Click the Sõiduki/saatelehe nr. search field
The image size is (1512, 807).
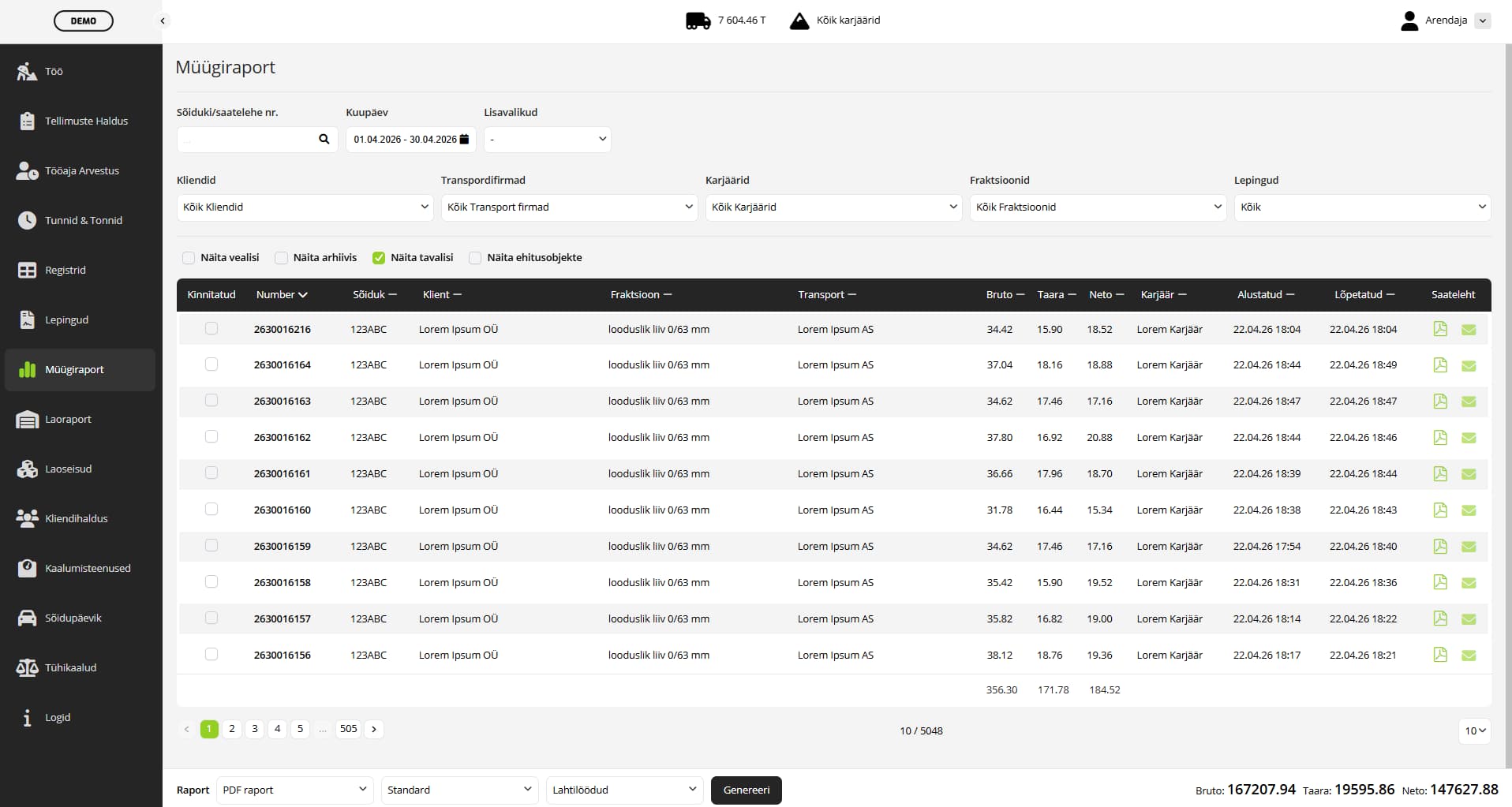point(246,139)
